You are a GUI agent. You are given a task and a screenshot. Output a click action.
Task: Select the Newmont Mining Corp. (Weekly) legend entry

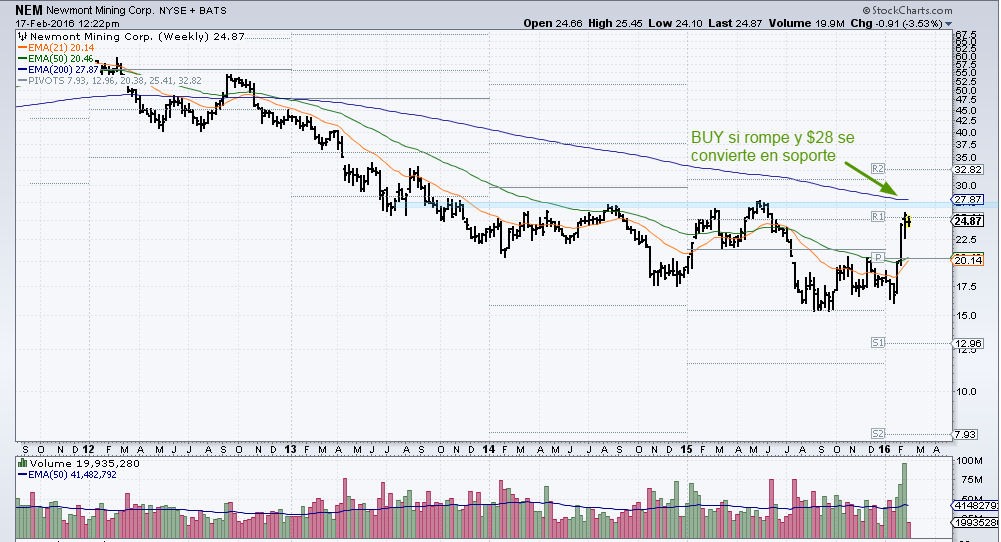click(x=137, y=36)
